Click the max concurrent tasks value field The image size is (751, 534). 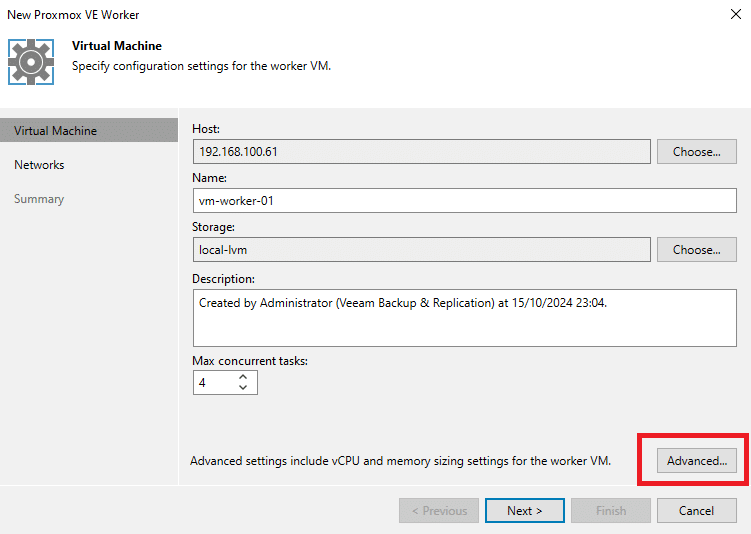[x=215, y=383]
